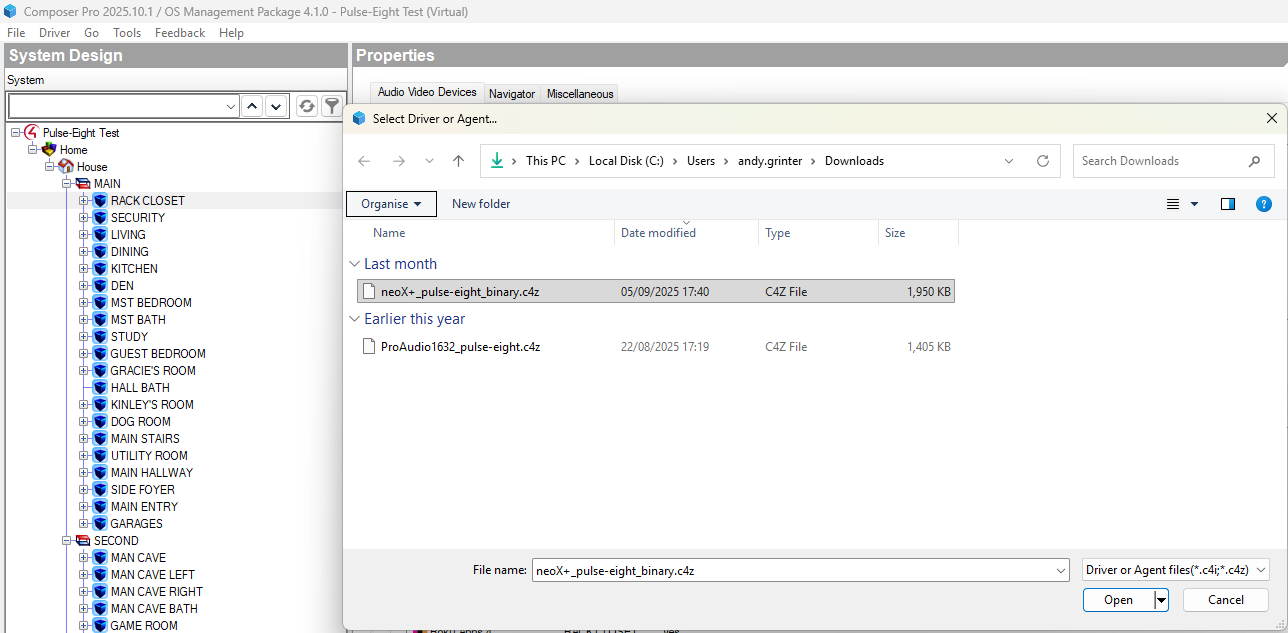Create a New folder
This screenshot has width=1288, height=633.
coord(481,204)
